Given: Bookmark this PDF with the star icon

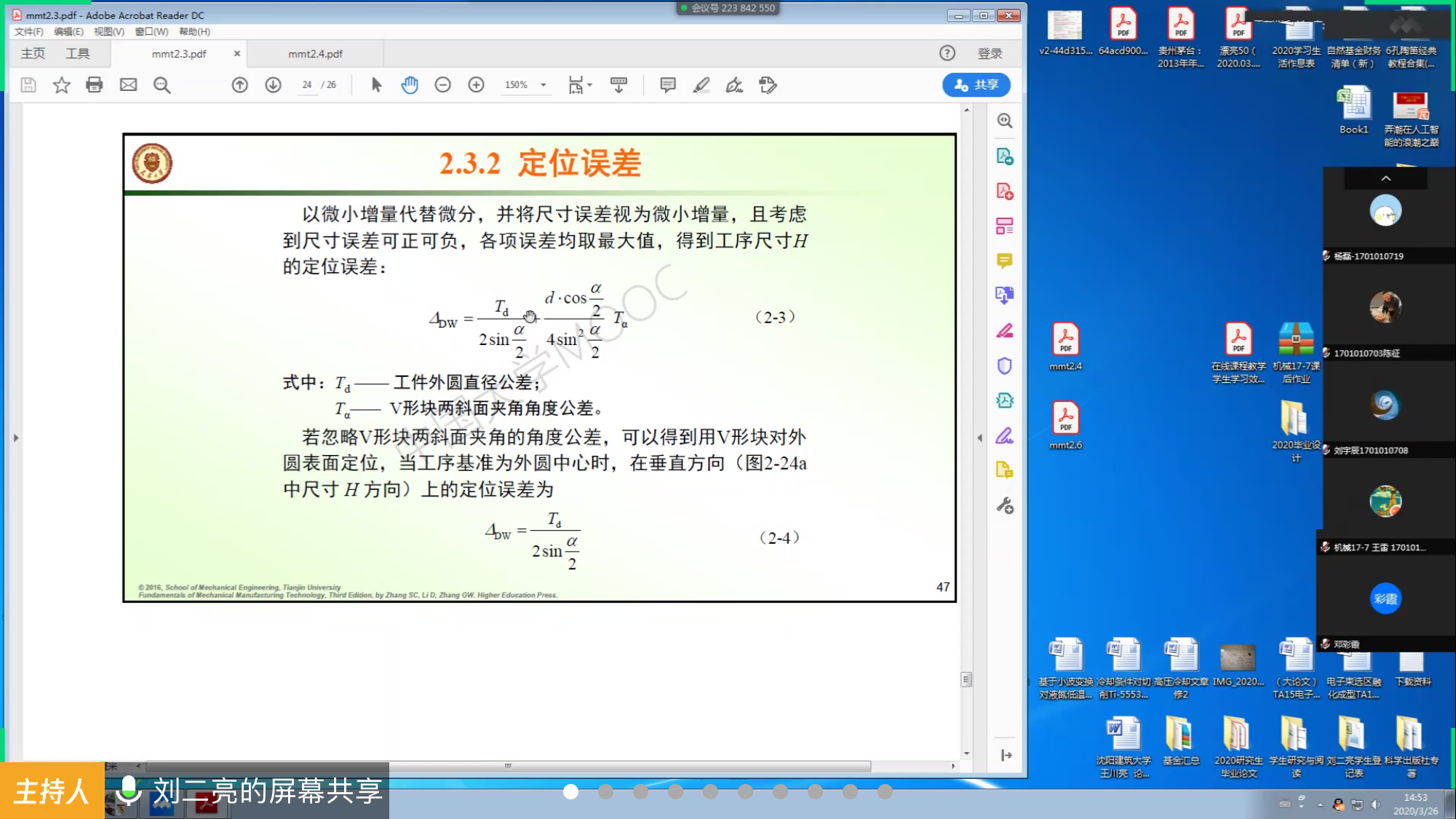Looking at the screenshot, I should pyautogui.click(x=62, y=85).
